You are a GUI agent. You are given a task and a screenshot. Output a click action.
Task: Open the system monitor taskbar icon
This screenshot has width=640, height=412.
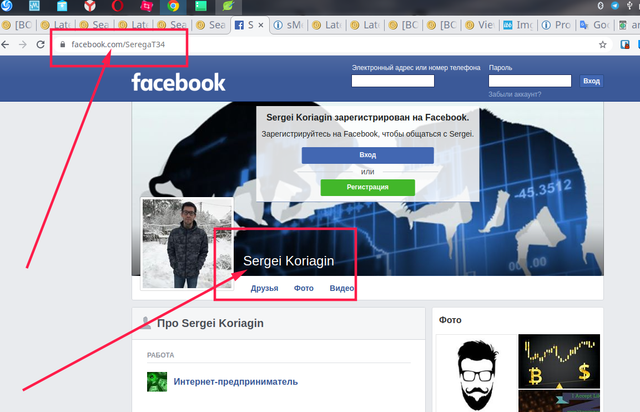point(34,5)
